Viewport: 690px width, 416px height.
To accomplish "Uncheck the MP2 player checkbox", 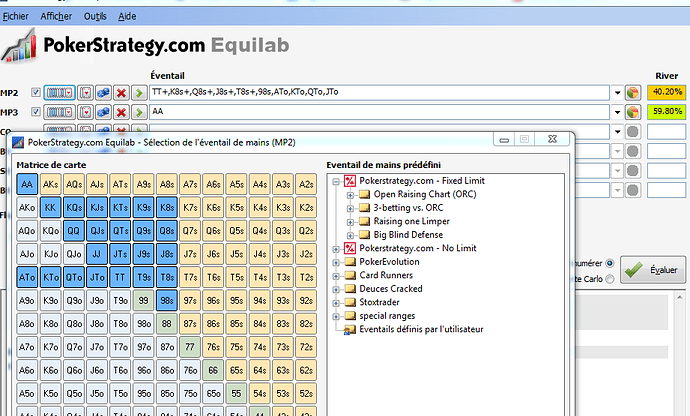I will [36, 92].
